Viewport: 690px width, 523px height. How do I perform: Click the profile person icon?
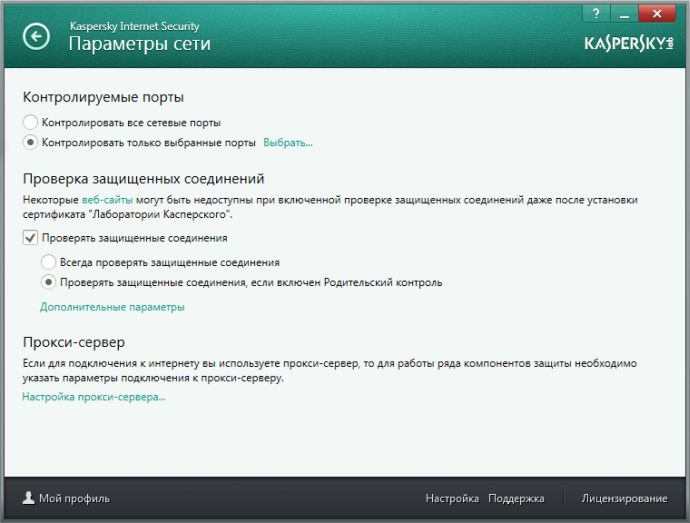point(29,498)
